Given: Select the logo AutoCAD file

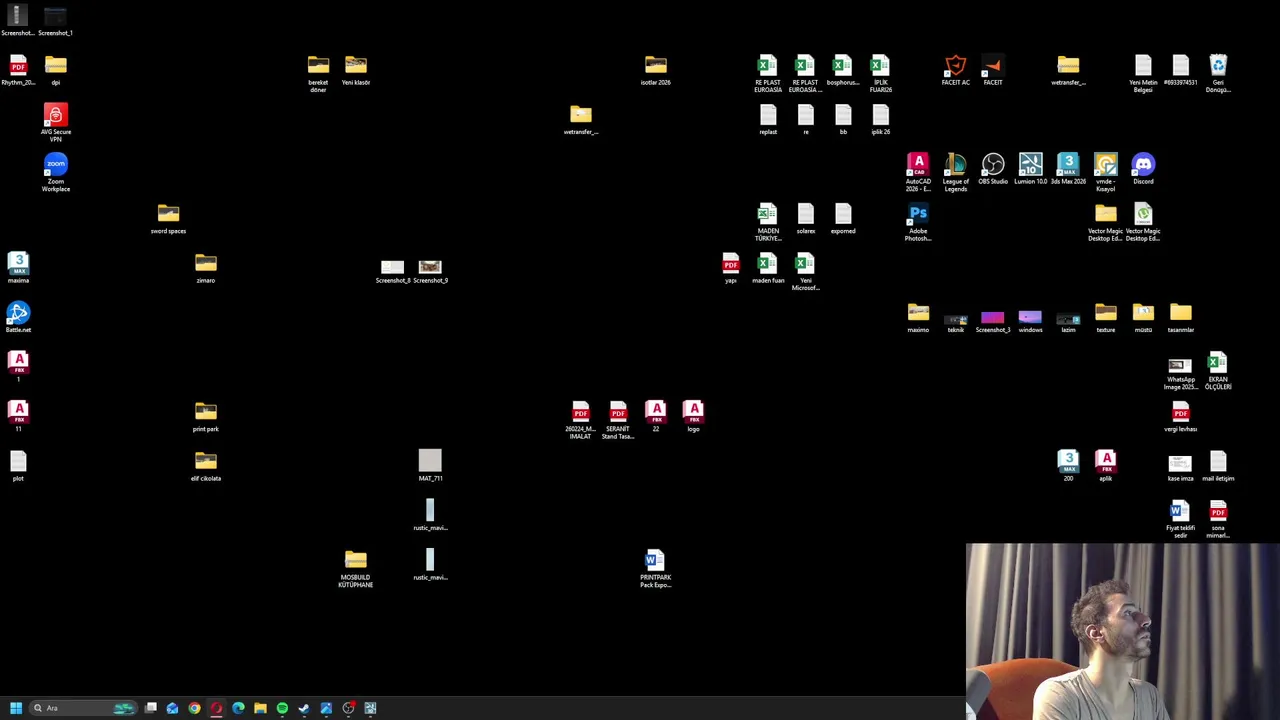Looking at the screenshot, I should click(693, 417).
